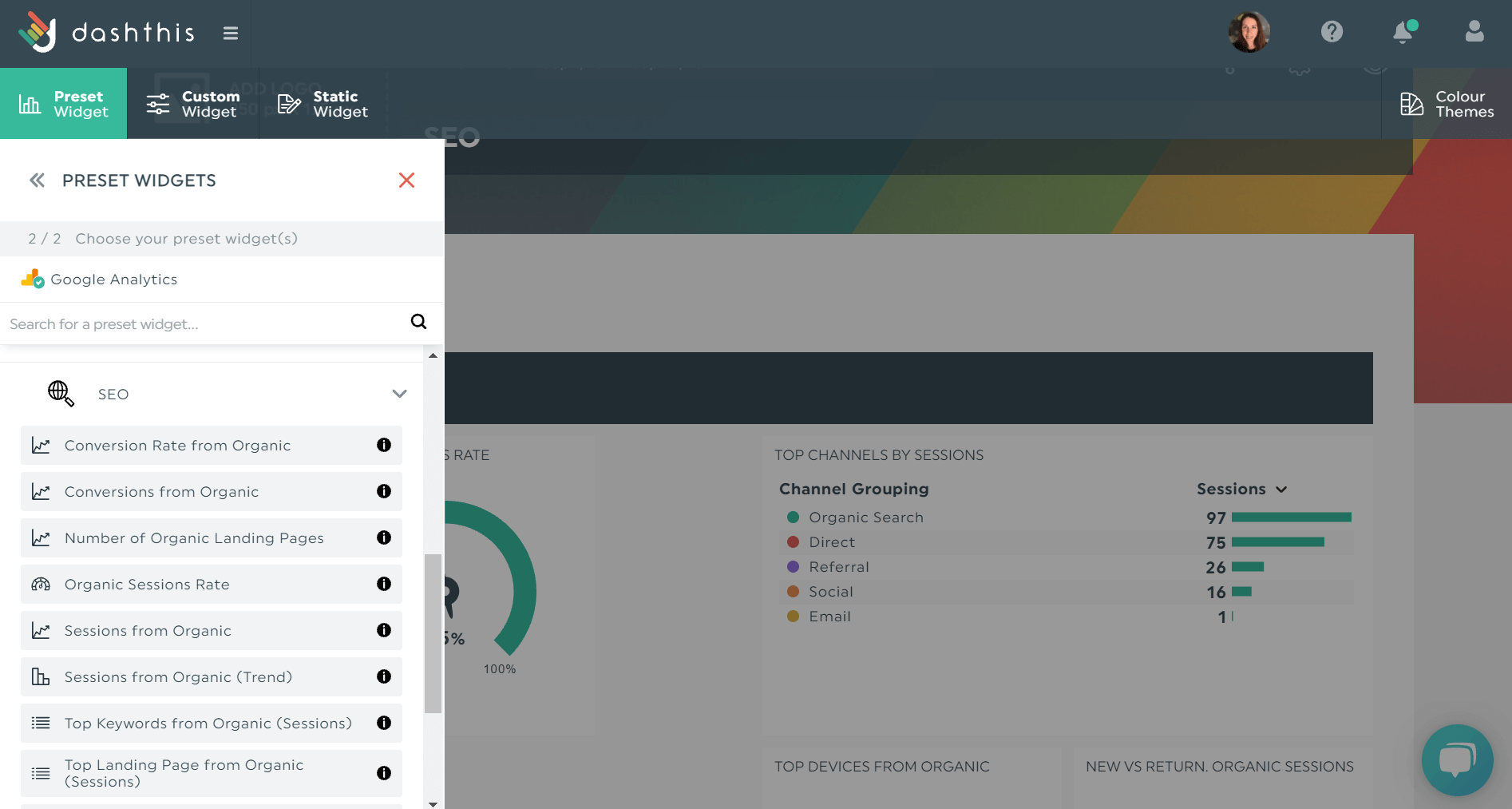The image size is (1512, 809).
Task: Click New vs Return. Organic Sessions title
Action: click(x=1220, y=767)
